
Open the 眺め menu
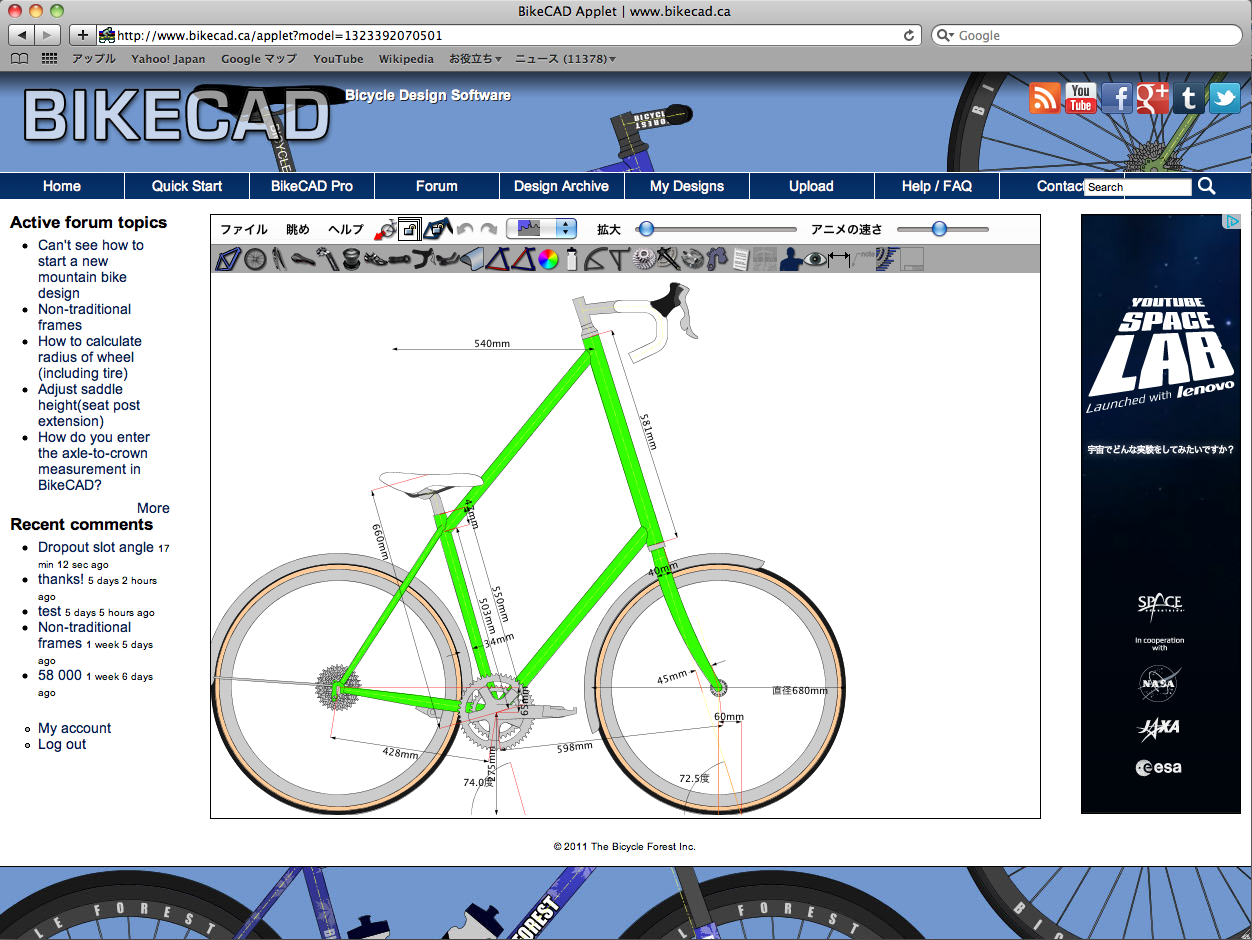click(x=298, y=229)
